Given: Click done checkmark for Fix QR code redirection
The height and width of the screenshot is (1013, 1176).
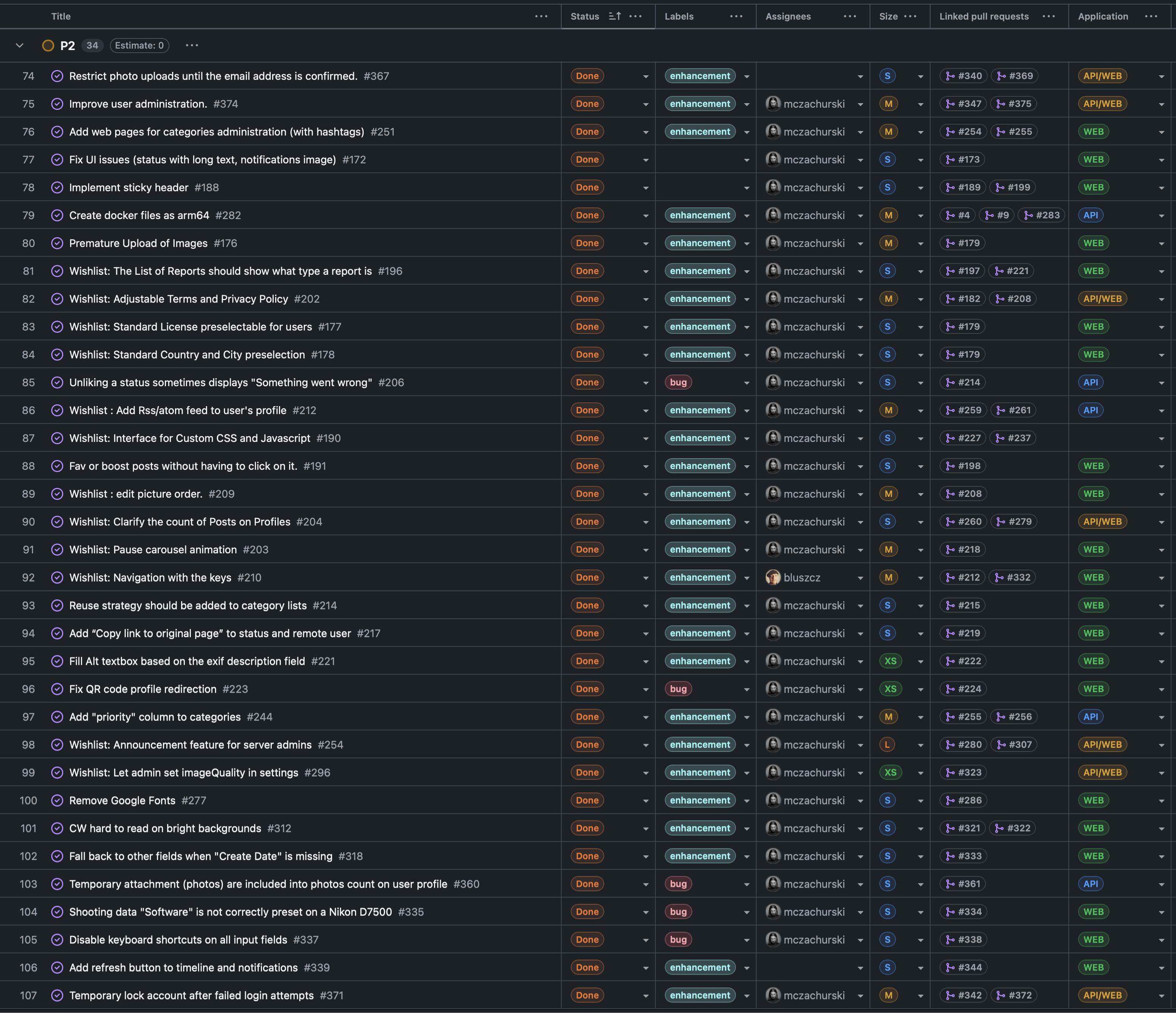Looking at the screenshot, I should click(x=57, y=689).
